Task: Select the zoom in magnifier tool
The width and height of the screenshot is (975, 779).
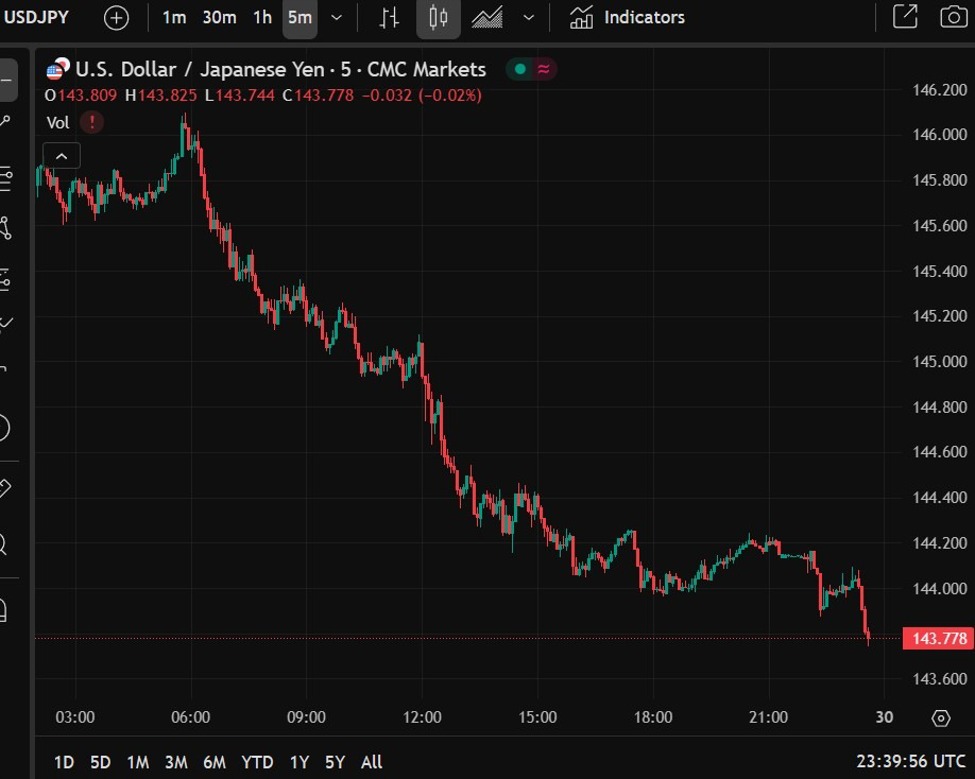Action: point(5,545)
